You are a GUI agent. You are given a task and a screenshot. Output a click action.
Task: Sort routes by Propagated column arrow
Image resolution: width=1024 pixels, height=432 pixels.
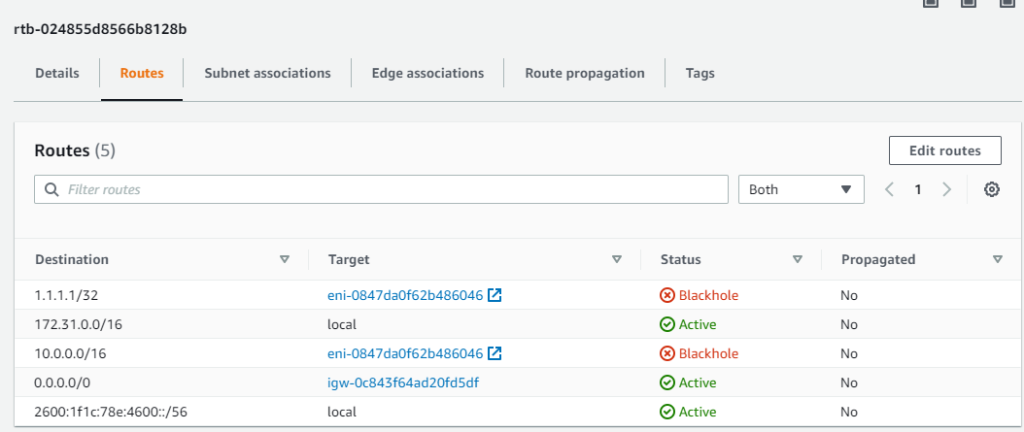pos(997,259)
